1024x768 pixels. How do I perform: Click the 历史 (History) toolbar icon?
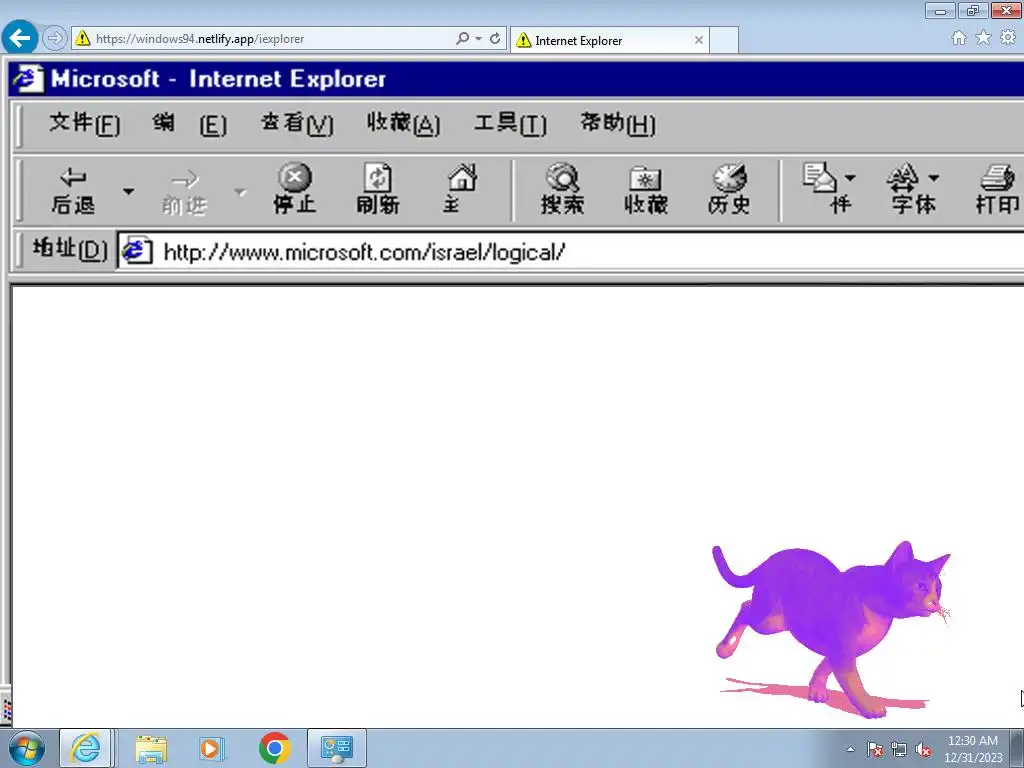(729, 189)
